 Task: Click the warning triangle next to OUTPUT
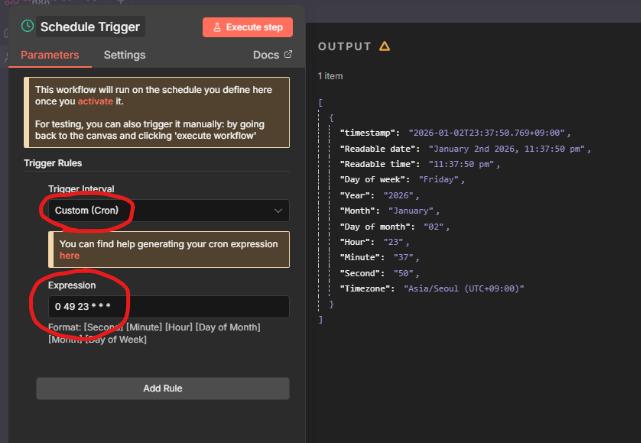(x=385, y=46)
